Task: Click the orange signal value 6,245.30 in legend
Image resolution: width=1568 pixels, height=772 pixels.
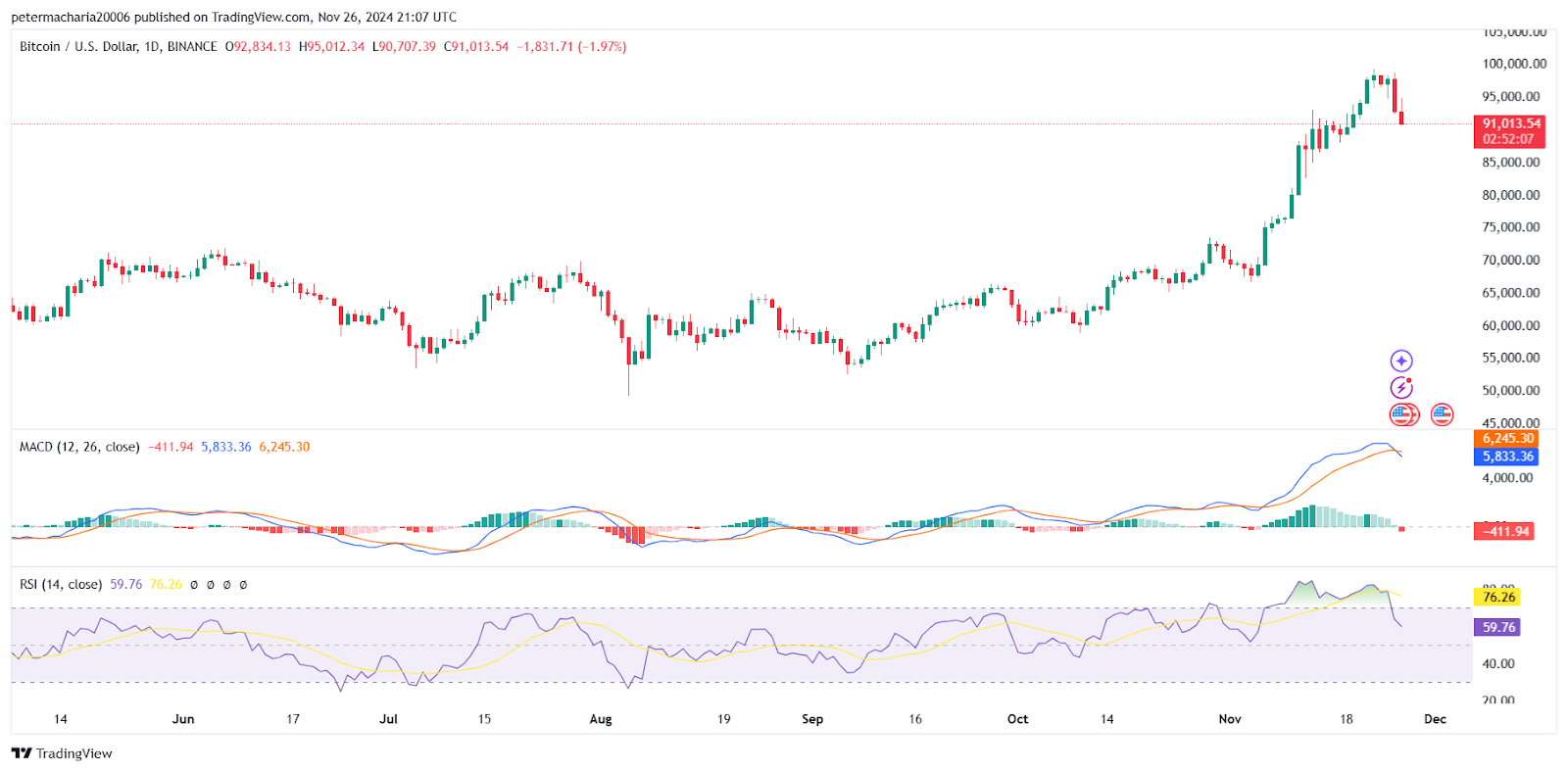Action: [x=284, y=447]
